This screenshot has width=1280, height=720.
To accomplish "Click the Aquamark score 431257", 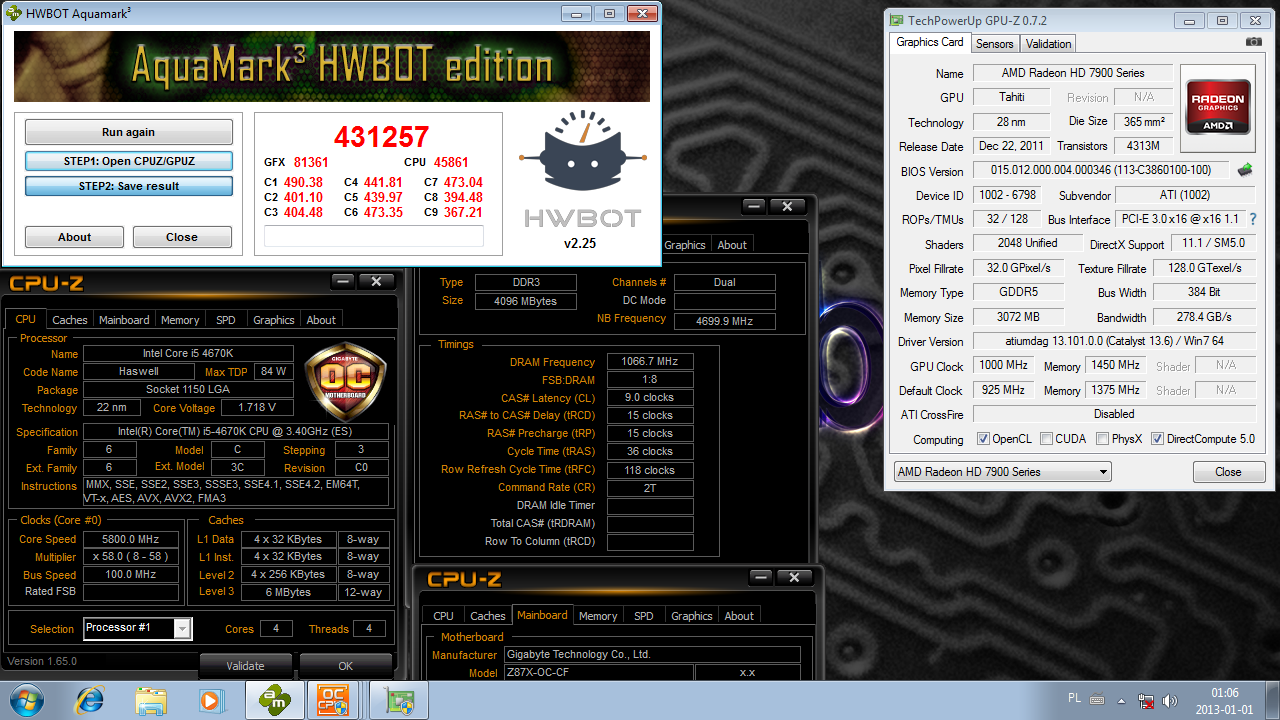I will (x=381, y=137).
